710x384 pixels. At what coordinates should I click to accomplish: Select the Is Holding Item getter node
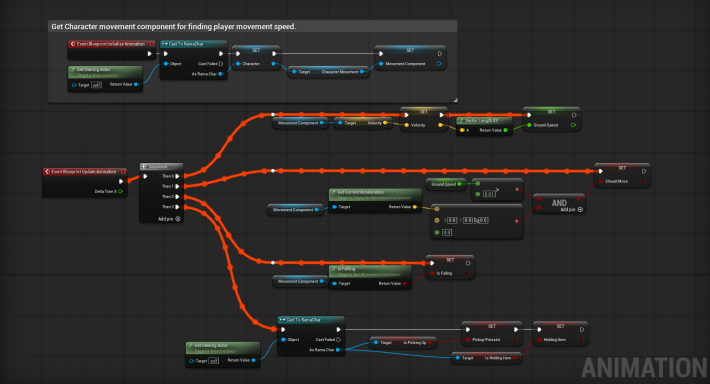pyautogui.click(x=486, y=358)
